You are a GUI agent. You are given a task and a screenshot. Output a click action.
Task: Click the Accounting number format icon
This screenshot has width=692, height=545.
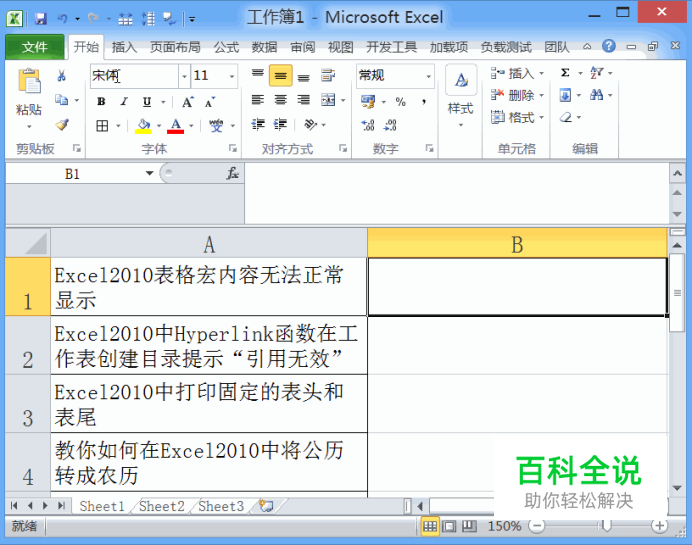[x=368, y=102]
